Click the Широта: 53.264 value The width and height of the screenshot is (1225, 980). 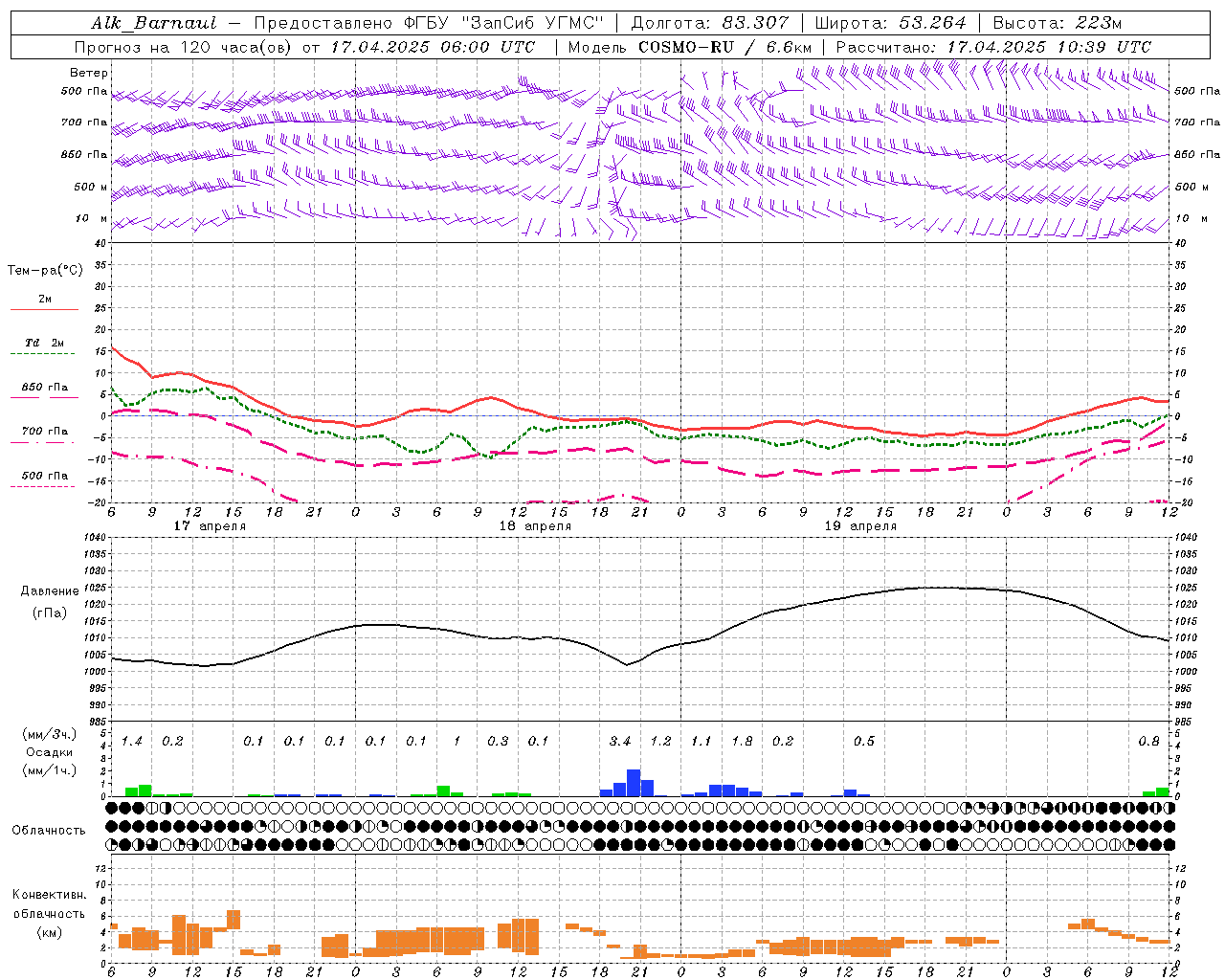click(x=890, y=23)
